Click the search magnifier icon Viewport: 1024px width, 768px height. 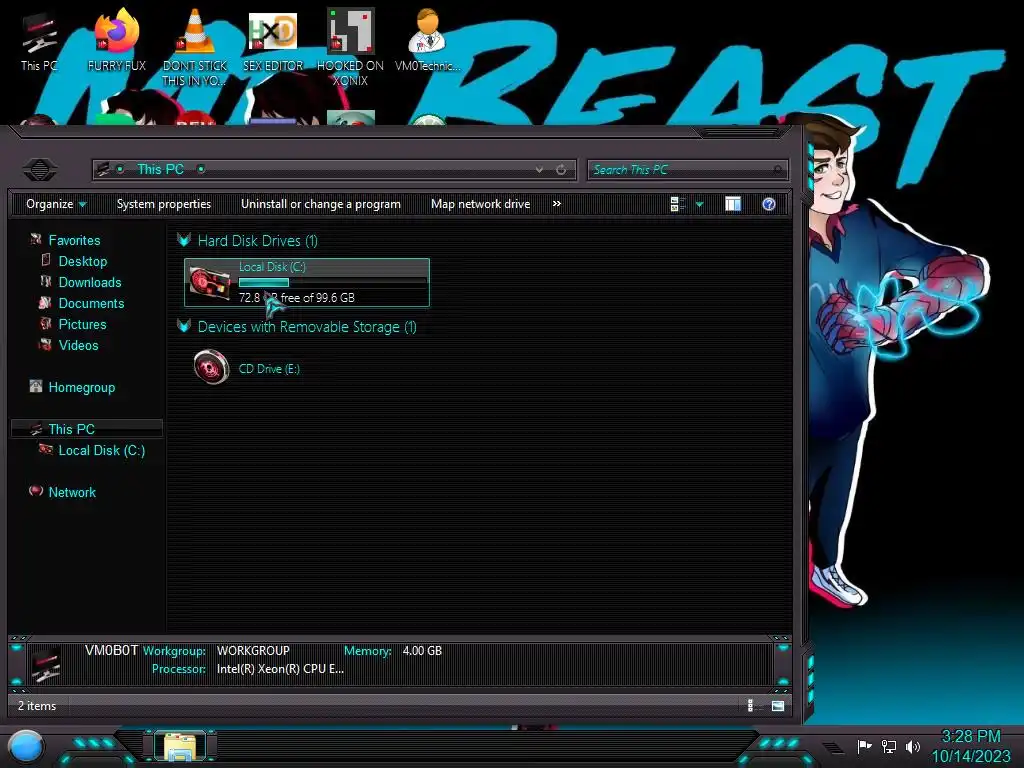(x=777, y=170)
